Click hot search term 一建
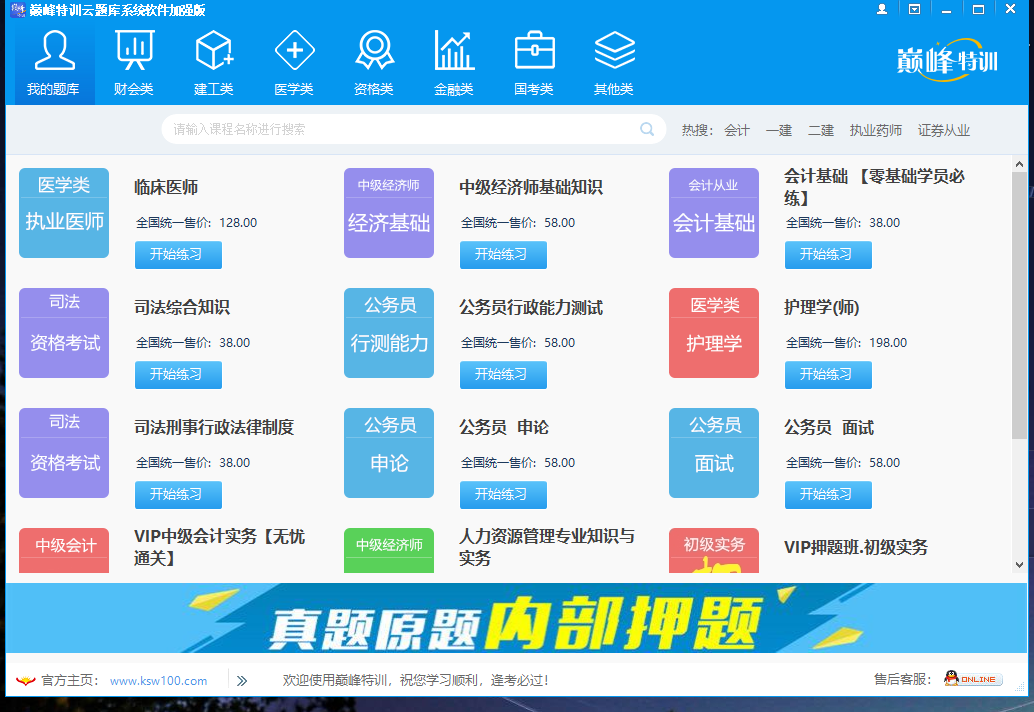Screen dimensions: 1034x712 pos(779,131)
